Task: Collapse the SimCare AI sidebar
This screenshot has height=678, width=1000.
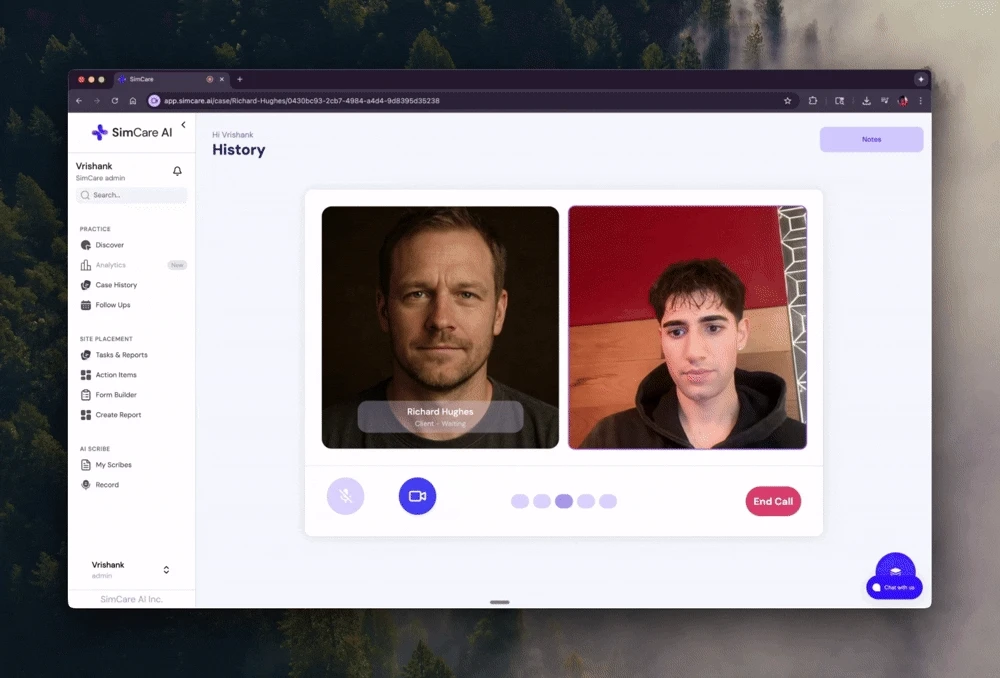Action: tap(183, 125)
